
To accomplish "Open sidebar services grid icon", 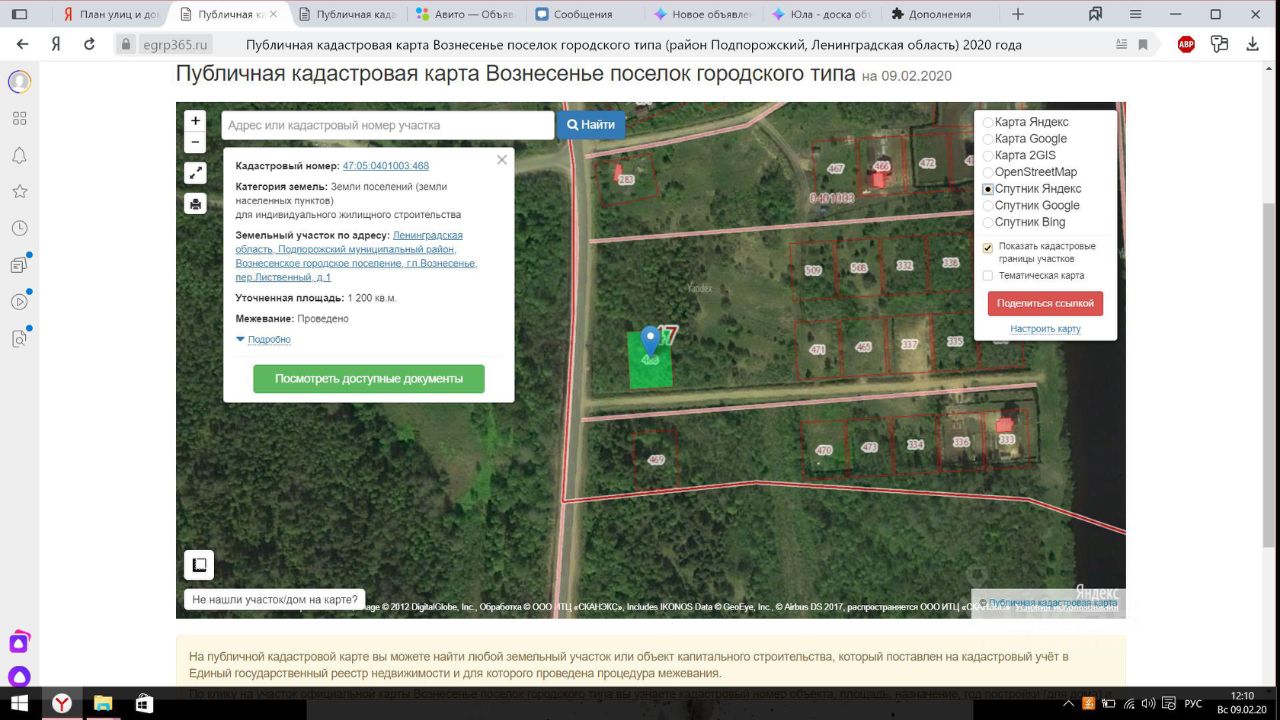I will pos(19,118).
